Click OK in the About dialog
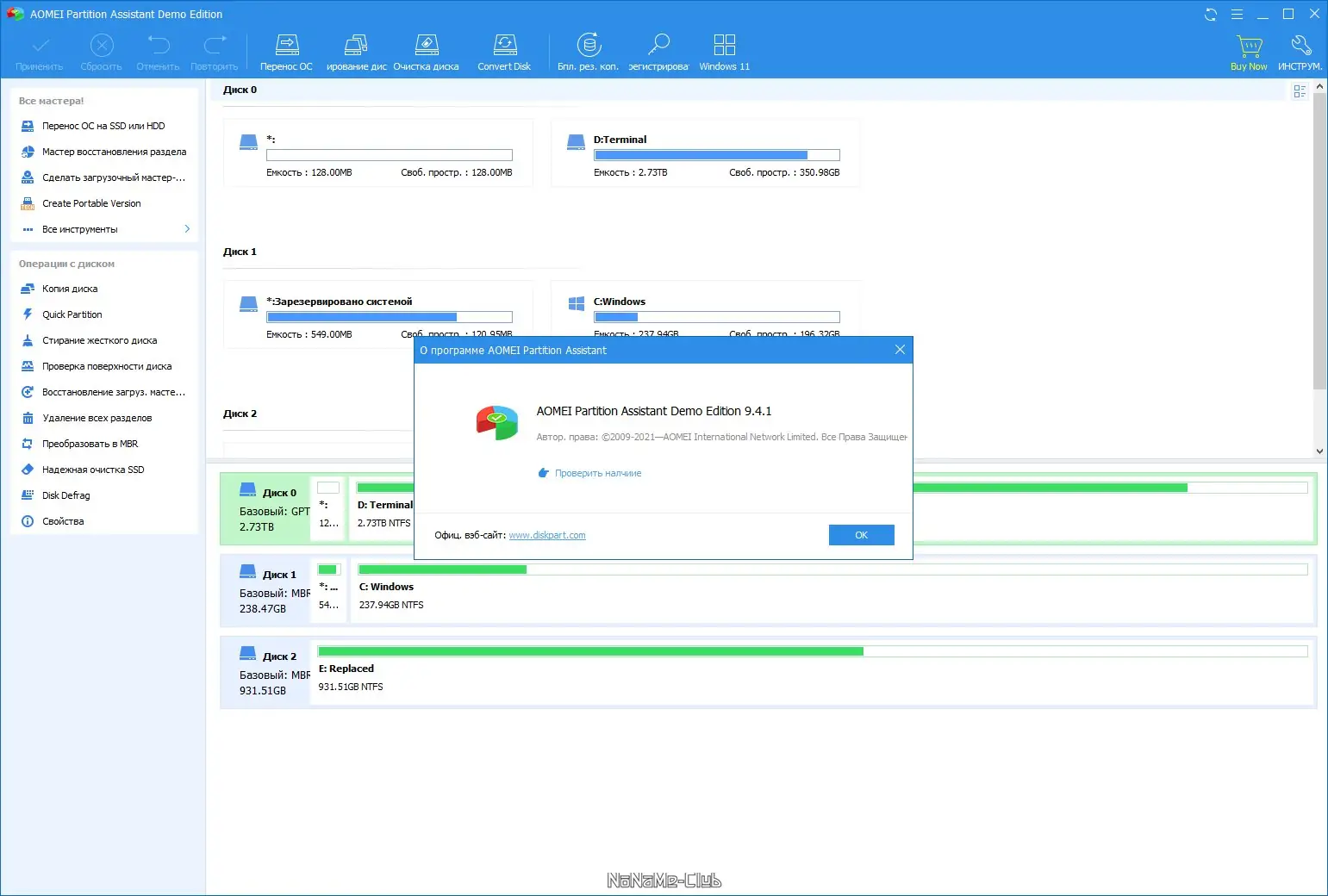1328x896 pixels. (x=861, y=535)
